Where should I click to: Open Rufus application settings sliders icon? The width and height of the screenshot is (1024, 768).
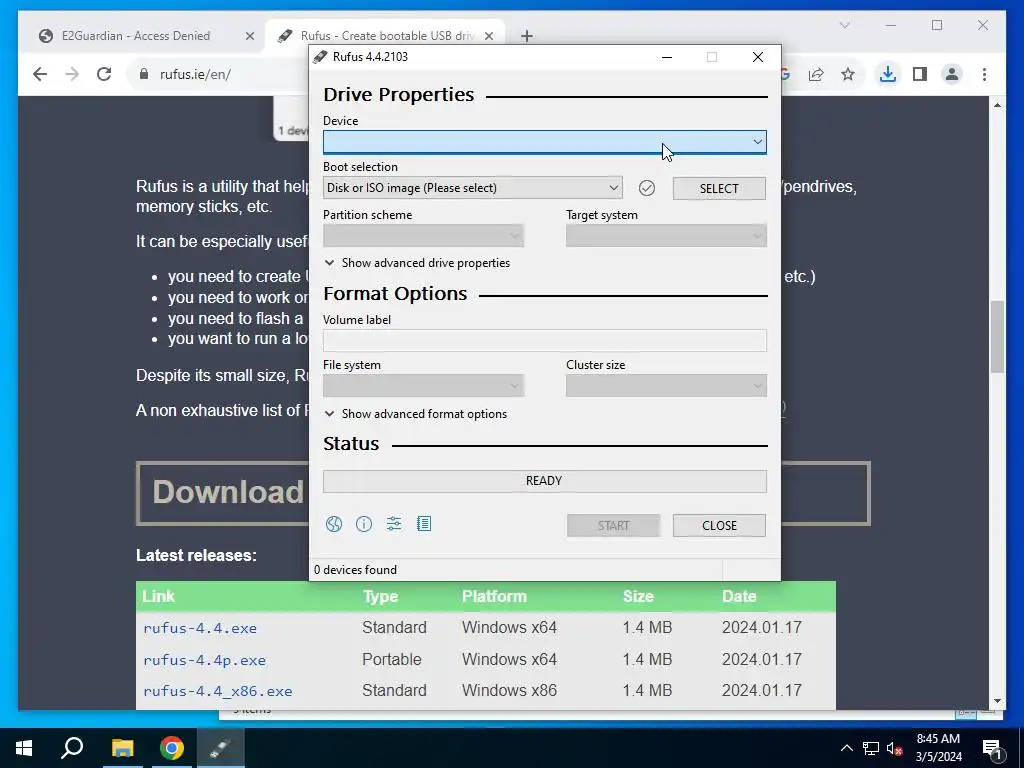coord(394,524)
